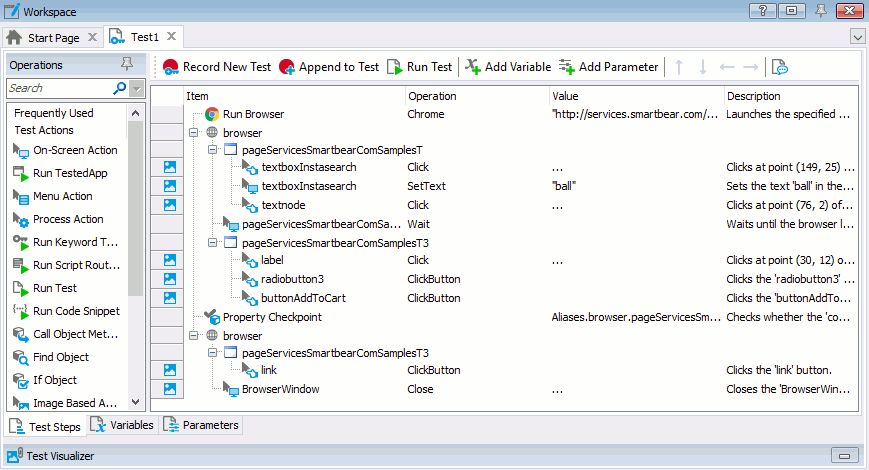This screenshot has height=470, width=869.
Task: Click the Record New Test icon
Action: coord(171,67)
